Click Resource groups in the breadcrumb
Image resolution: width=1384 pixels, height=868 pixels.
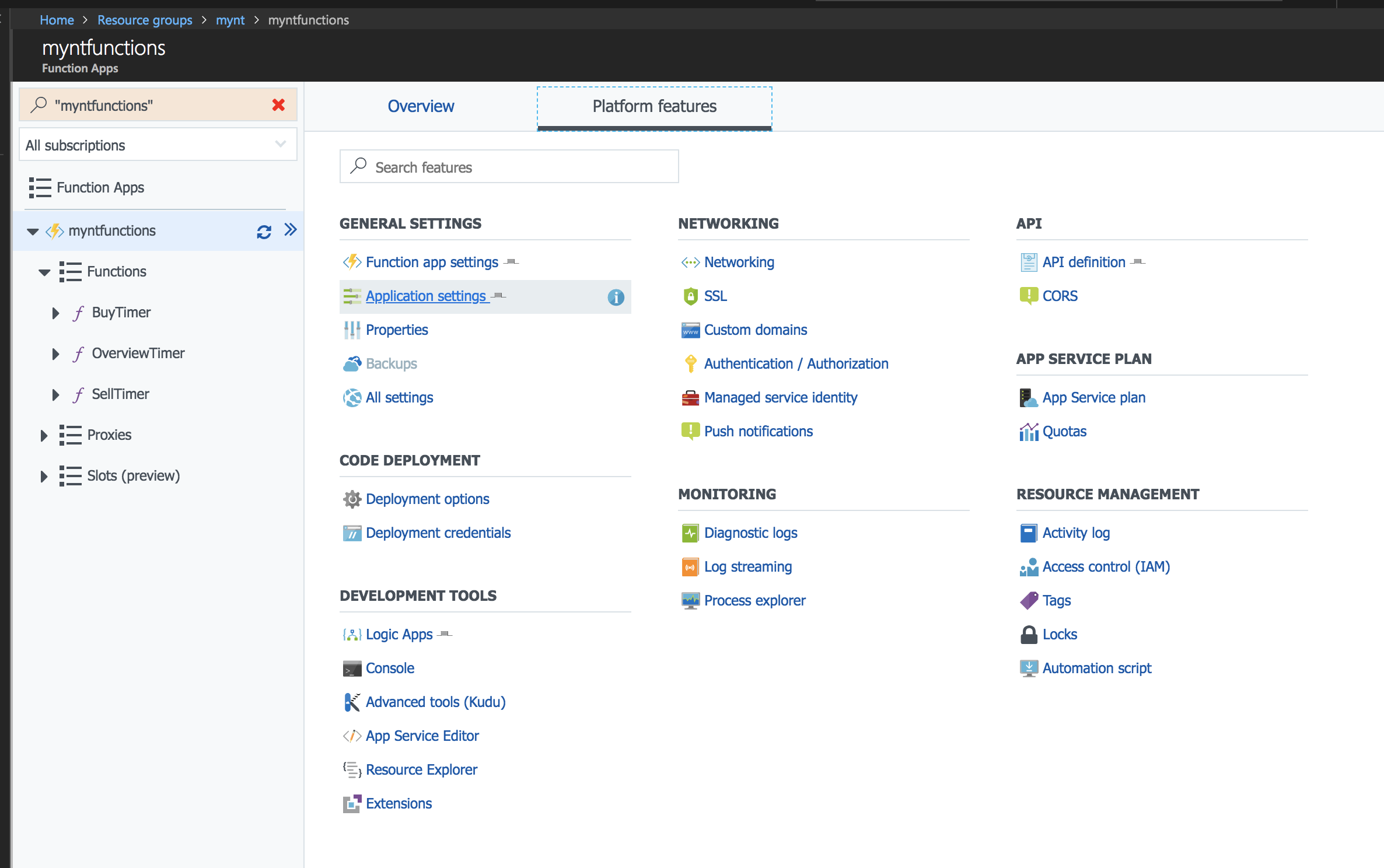pyautogui.click(x=145, y=20)
